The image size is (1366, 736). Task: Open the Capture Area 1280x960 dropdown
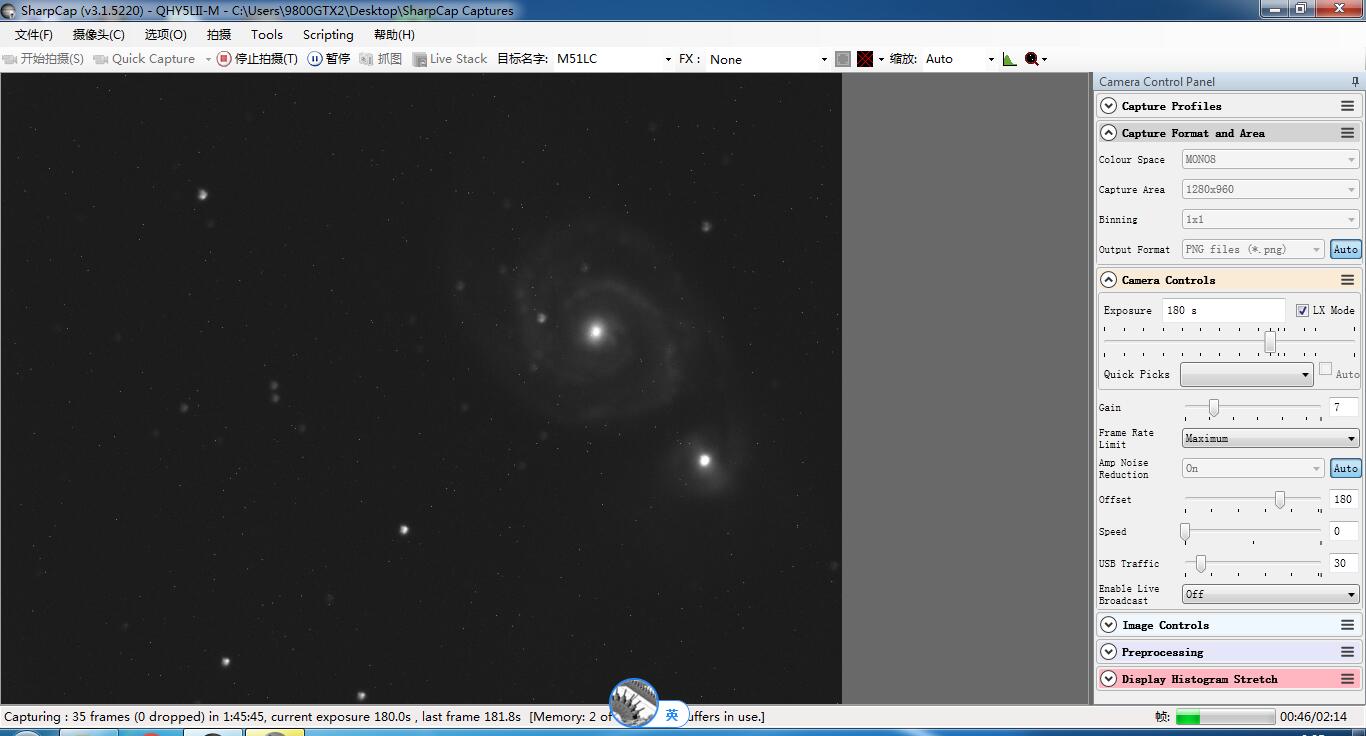[x=1270, y=189]
